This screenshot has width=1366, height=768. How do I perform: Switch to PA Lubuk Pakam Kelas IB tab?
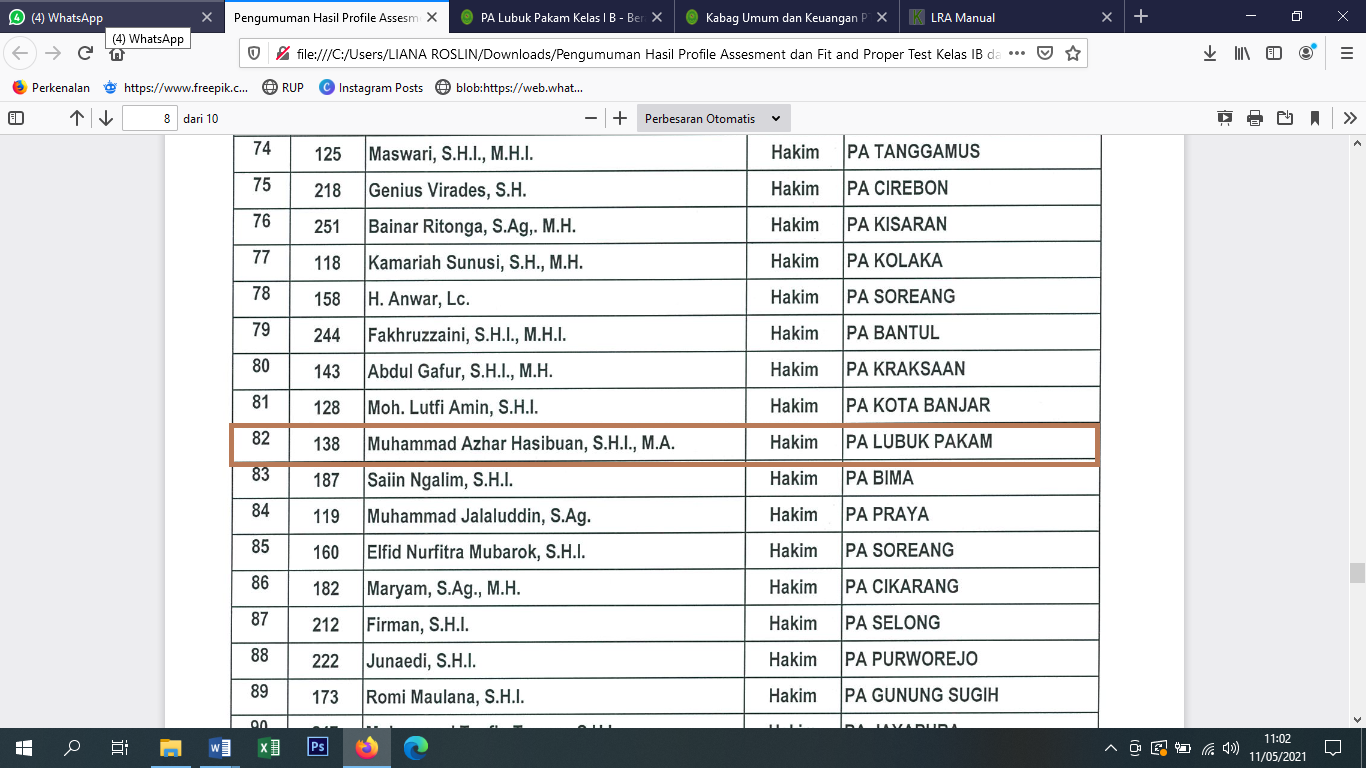tap(560, 17)
